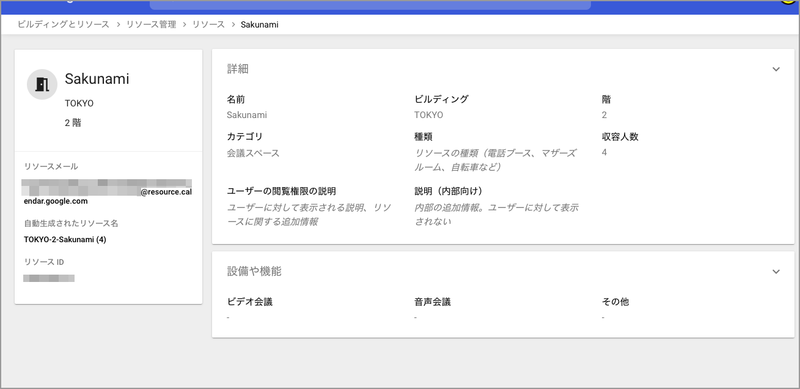Click TOKYO-2-Sakunami (4) resource name

pyautogui.click(x=65, y=239)
